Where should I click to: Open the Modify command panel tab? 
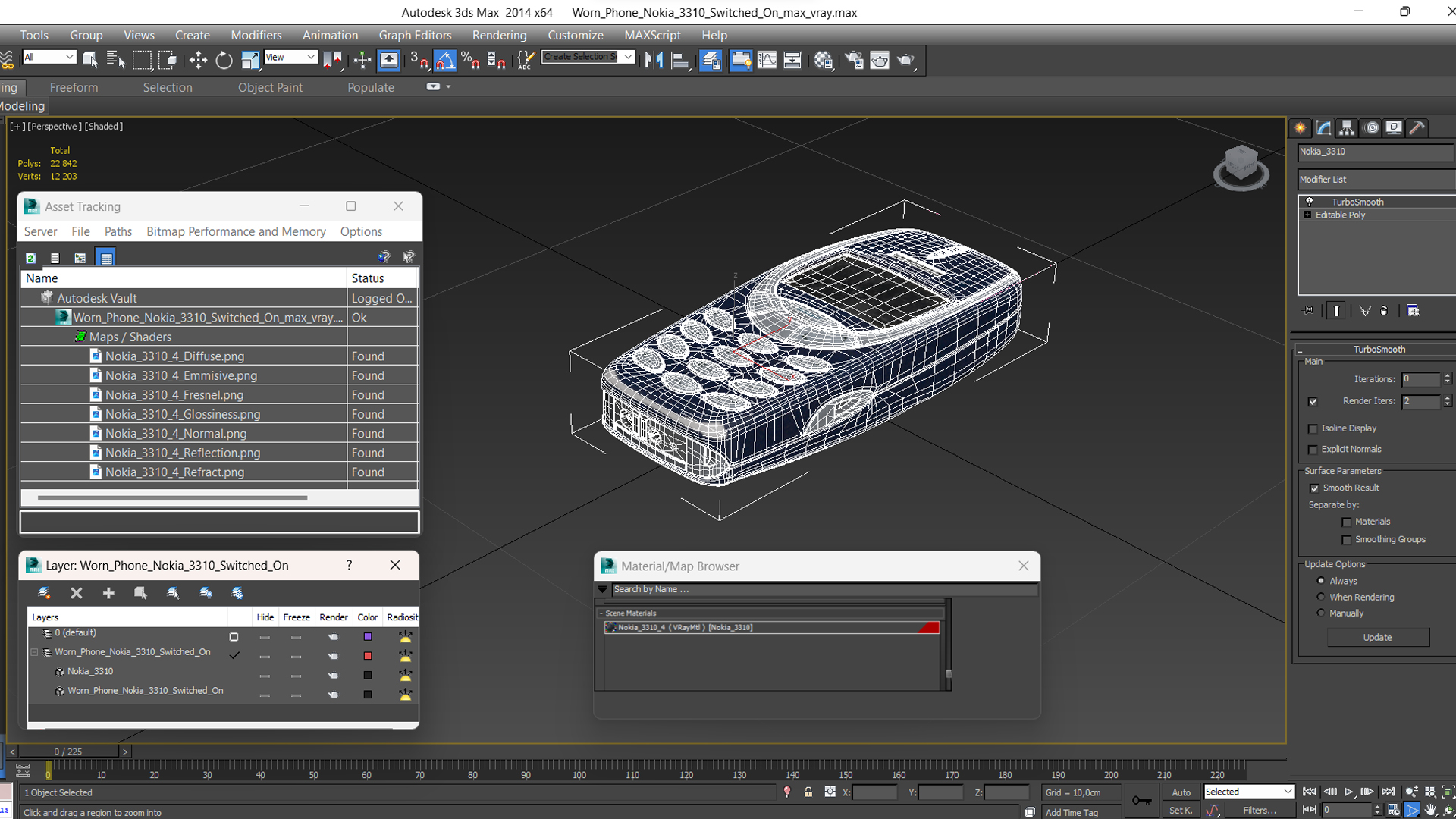click(x=1324, y=127)
